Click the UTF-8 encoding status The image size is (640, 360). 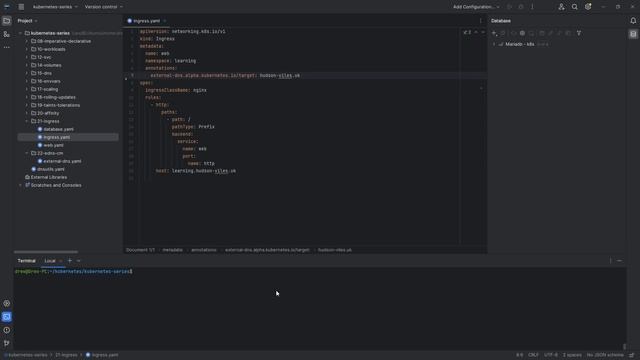pyautogui.click(x=551, y=355)
